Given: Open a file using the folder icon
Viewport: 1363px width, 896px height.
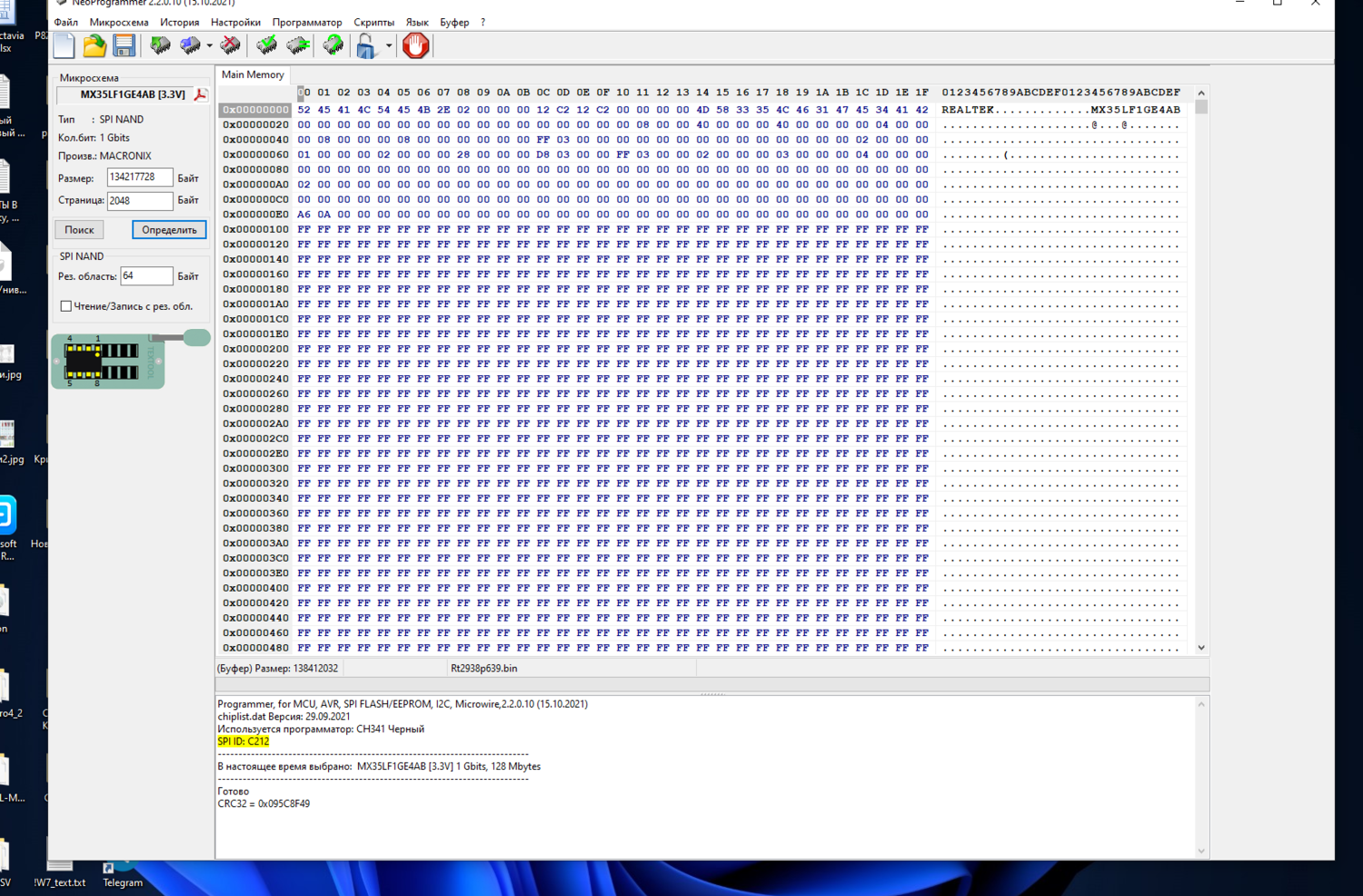Looking at the screenshot, I should click(95, 45).
